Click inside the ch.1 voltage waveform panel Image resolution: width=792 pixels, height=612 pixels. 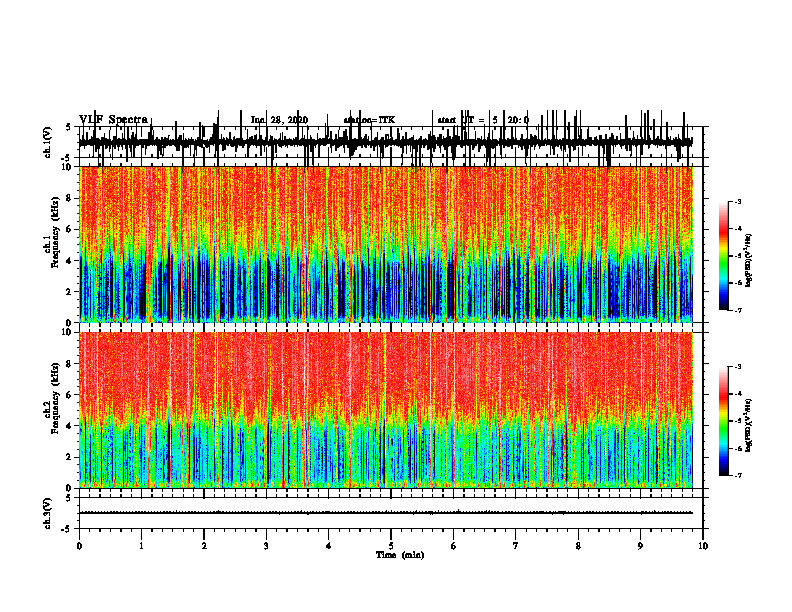click(x=390, y=142)
